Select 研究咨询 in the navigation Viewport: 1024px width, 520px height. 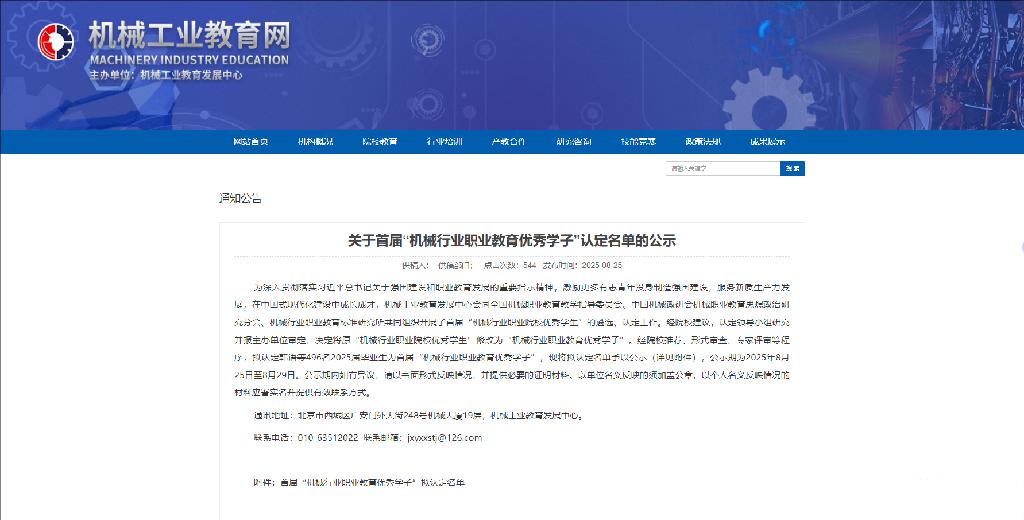573,142
